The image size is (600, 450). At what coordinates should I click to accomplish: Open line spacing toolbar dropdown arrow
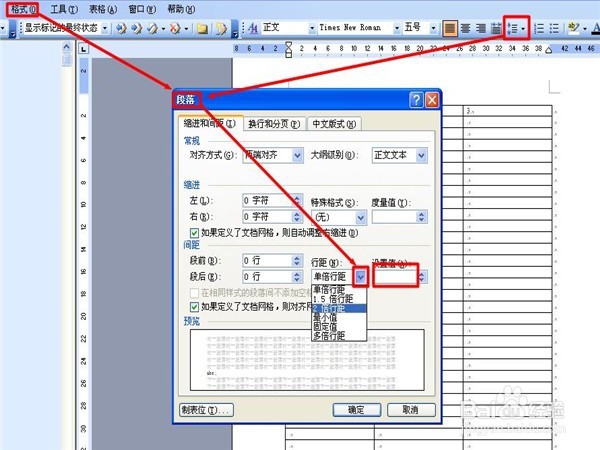[523, 29]
